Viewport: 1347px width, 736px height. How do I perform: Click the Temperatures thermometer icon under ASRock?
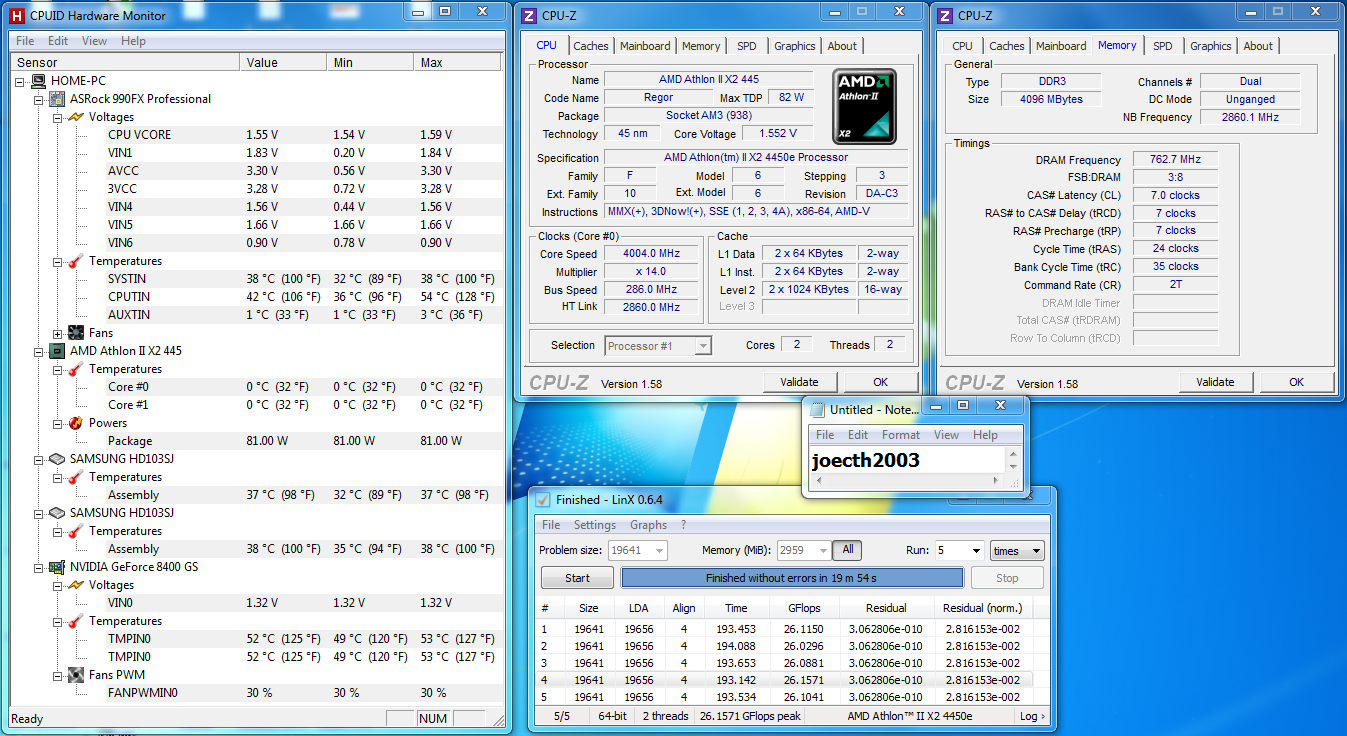pyautogui.click(x=76, y=261)
